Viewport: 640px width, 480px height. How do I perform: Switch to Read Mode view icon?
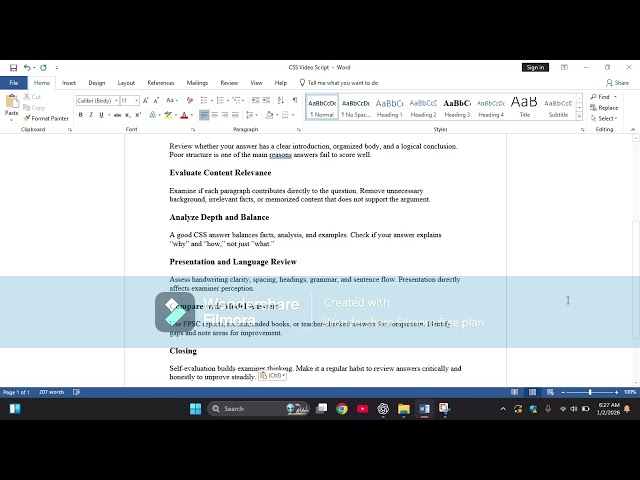(515, 392)
